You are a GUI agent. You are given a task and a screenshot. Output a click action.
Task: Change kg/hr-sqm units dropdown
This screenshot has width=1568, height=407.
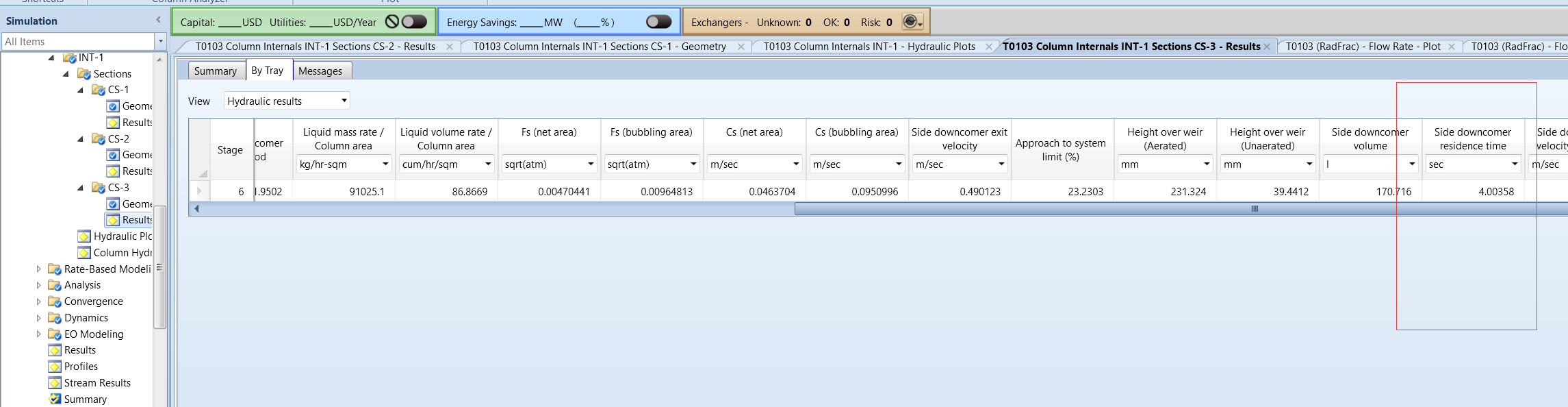(344, 164)
